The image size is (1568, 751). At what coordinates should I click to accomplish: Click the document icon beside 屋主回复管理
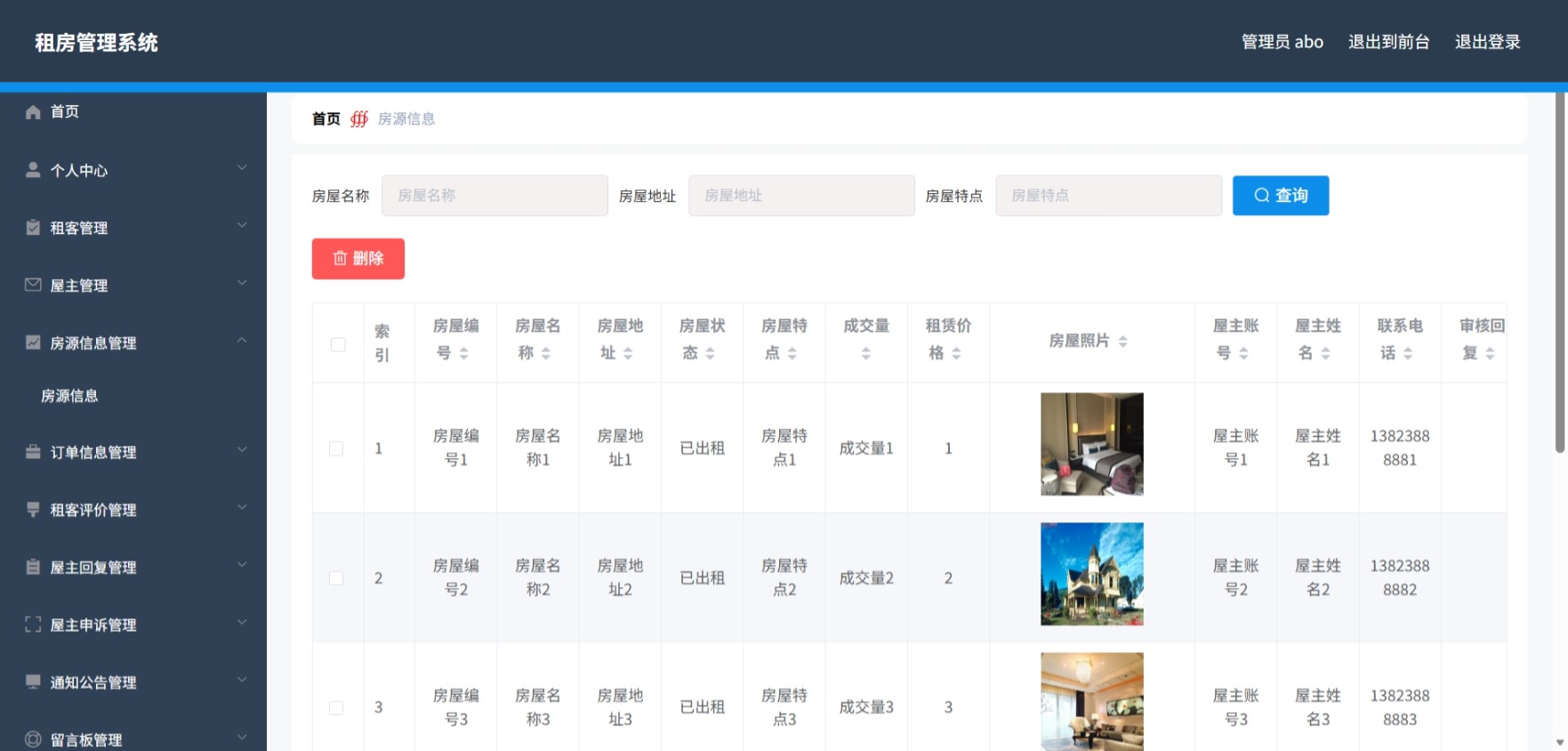coord(33,567)
